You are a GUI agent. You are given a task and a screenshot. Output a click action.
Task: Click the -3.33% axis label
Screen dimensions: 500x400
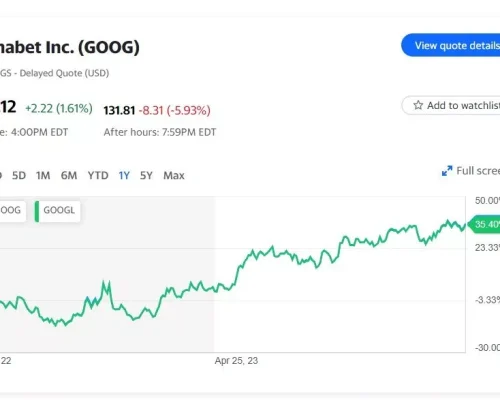tap(487, 300)
